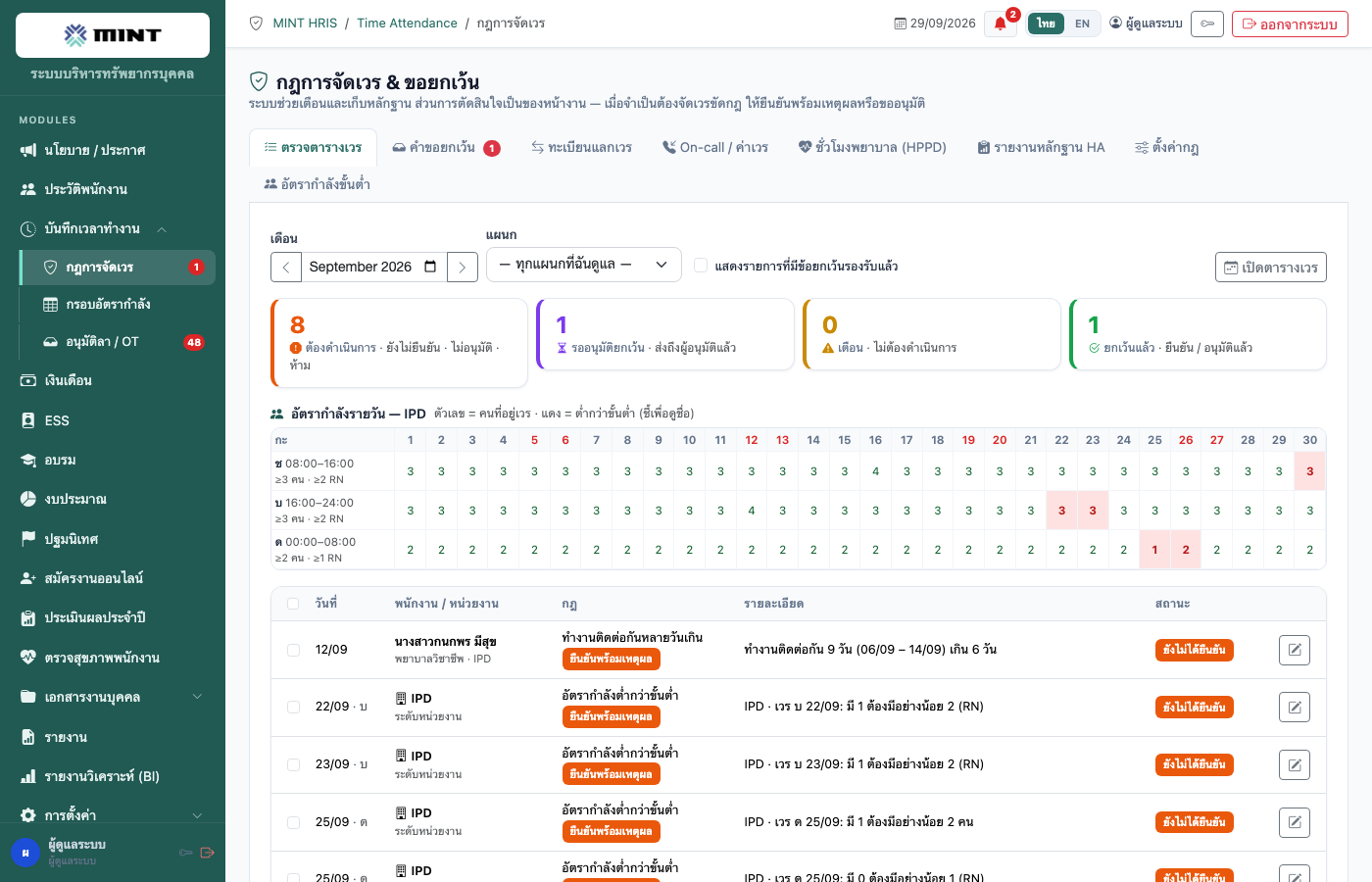Screen dimensions: 1372x882
Task: Select the checkbox for the 22/09 row
Action: point(293,707)
